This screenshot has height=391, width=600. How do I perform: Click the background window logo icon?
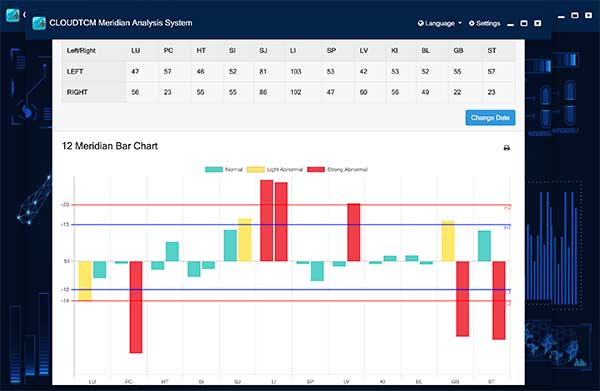click(13, 15)
